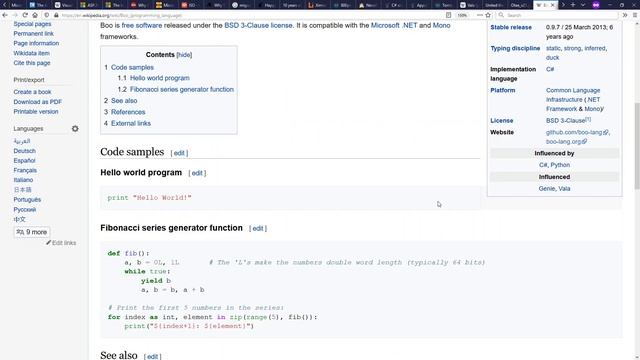
Task: Click the browser Forward arrow button
Action: (x=15, y=15)
